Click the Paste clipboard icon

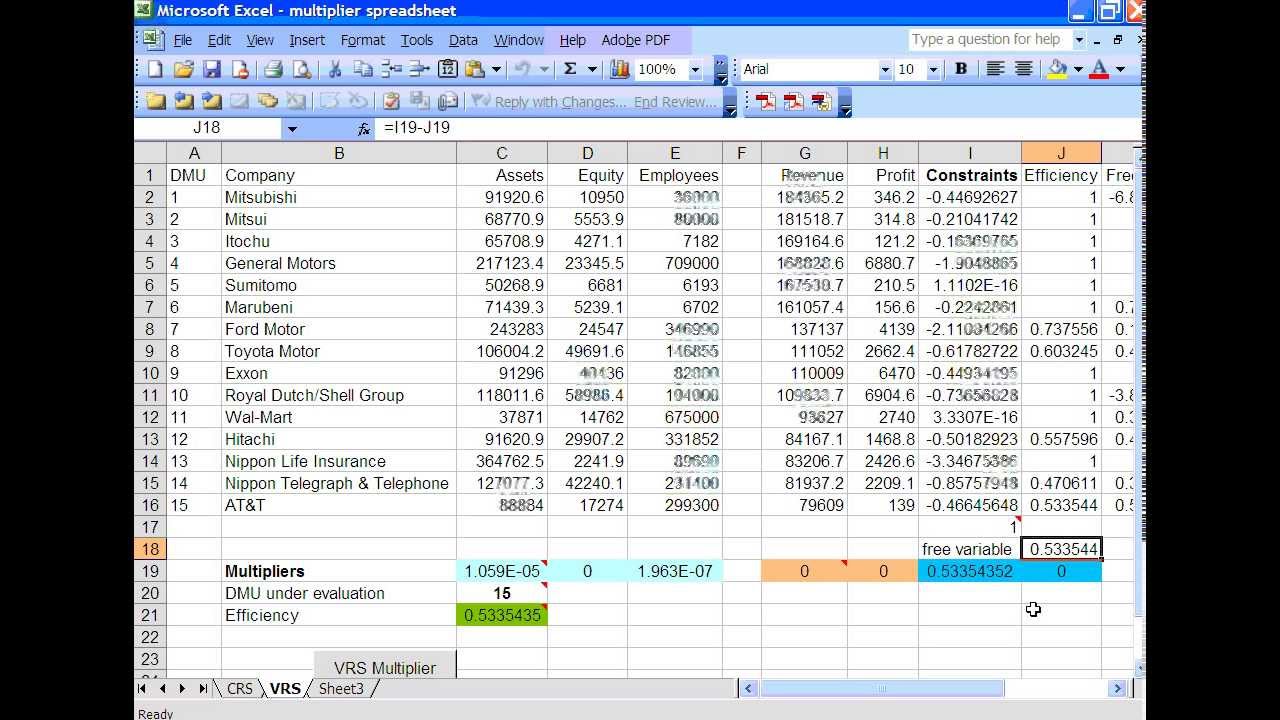point(476,69)
